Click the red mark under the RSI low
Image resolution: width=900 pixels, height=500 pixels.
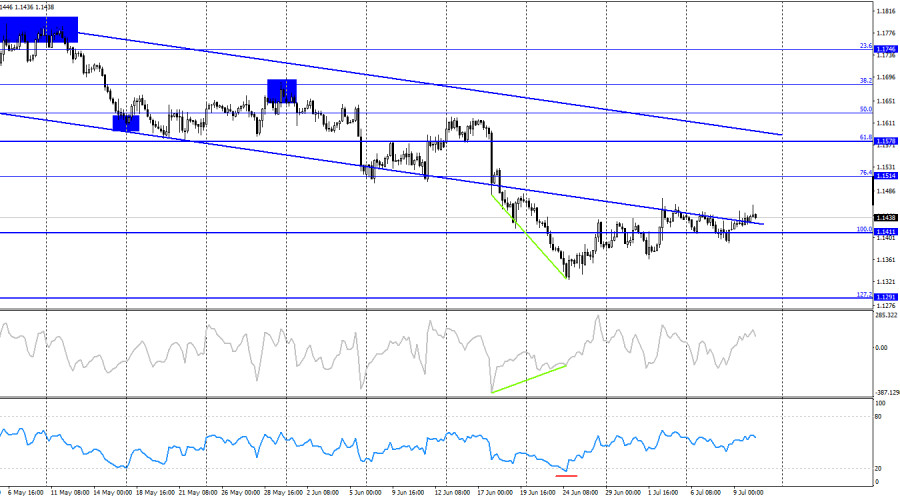[x=566, y=475]
